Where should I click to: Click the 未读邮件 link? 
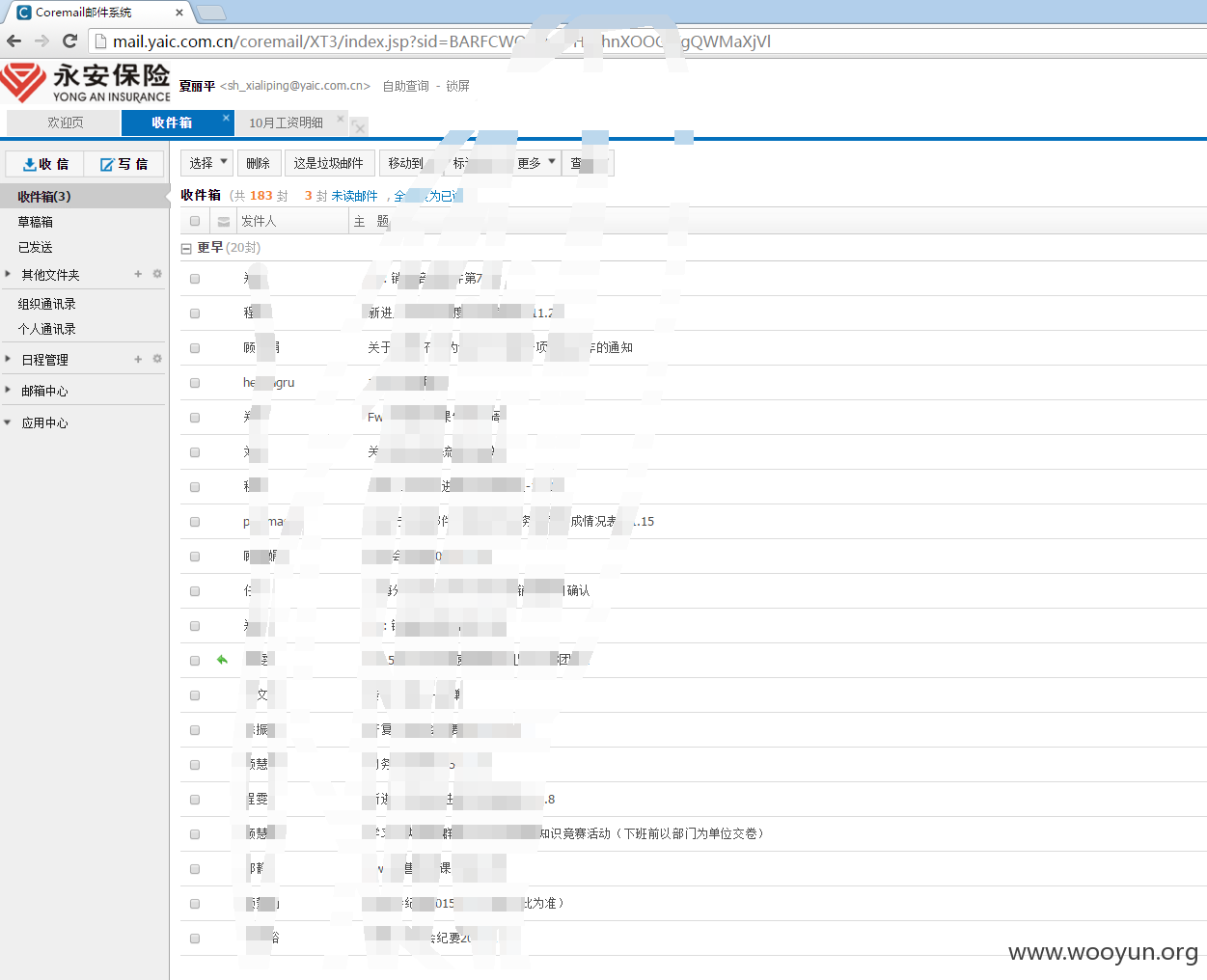tap(354, 196)
